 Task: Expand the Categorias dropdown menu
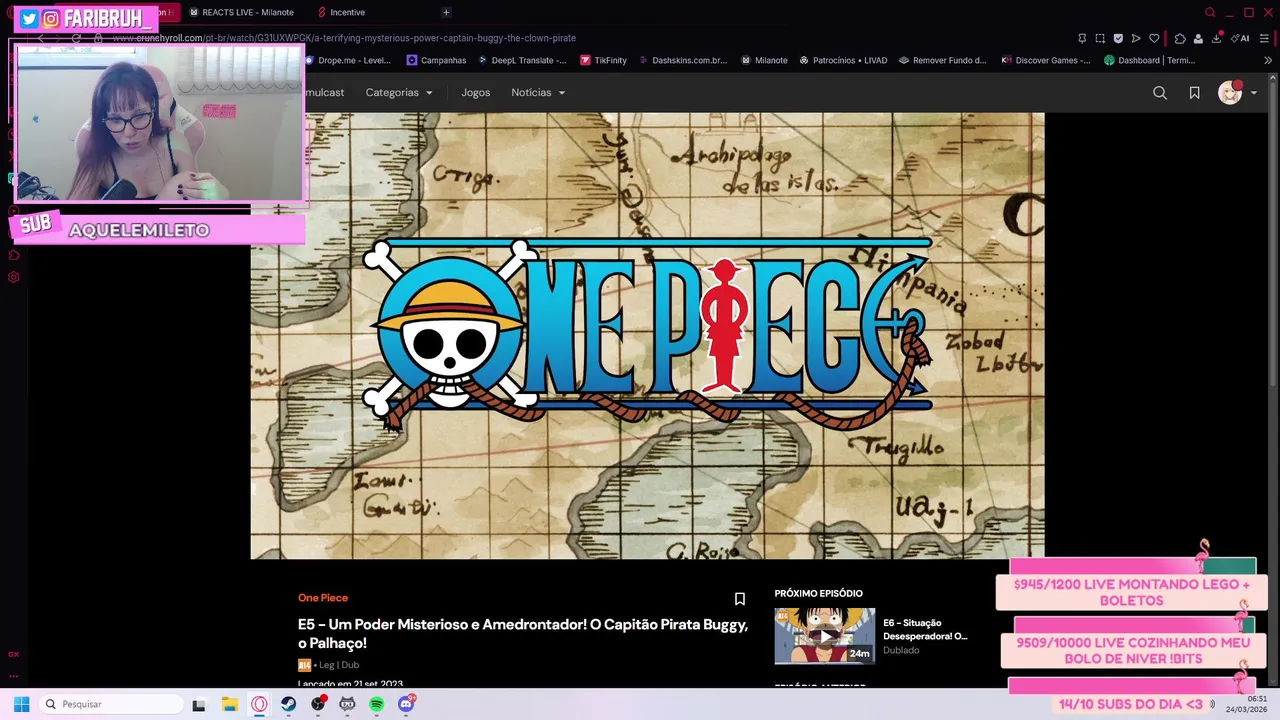(x=399, y=92)
